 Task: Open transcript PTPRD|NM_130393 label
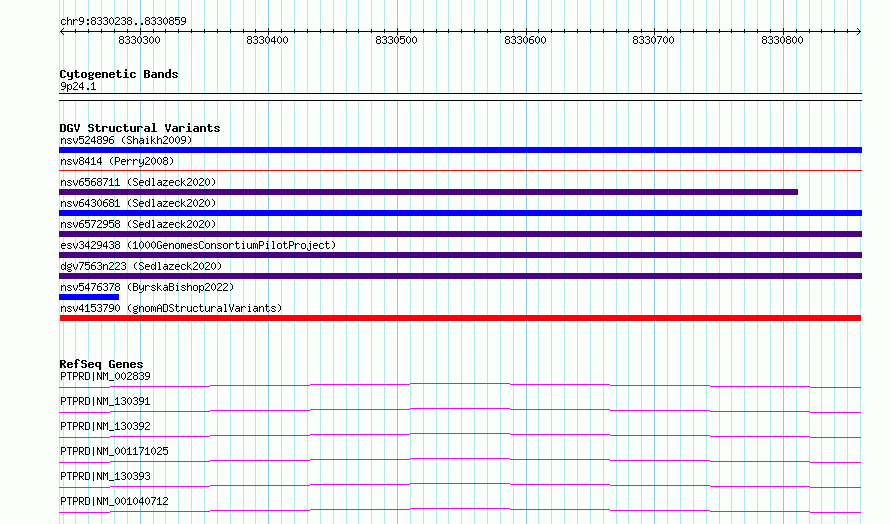105,476
